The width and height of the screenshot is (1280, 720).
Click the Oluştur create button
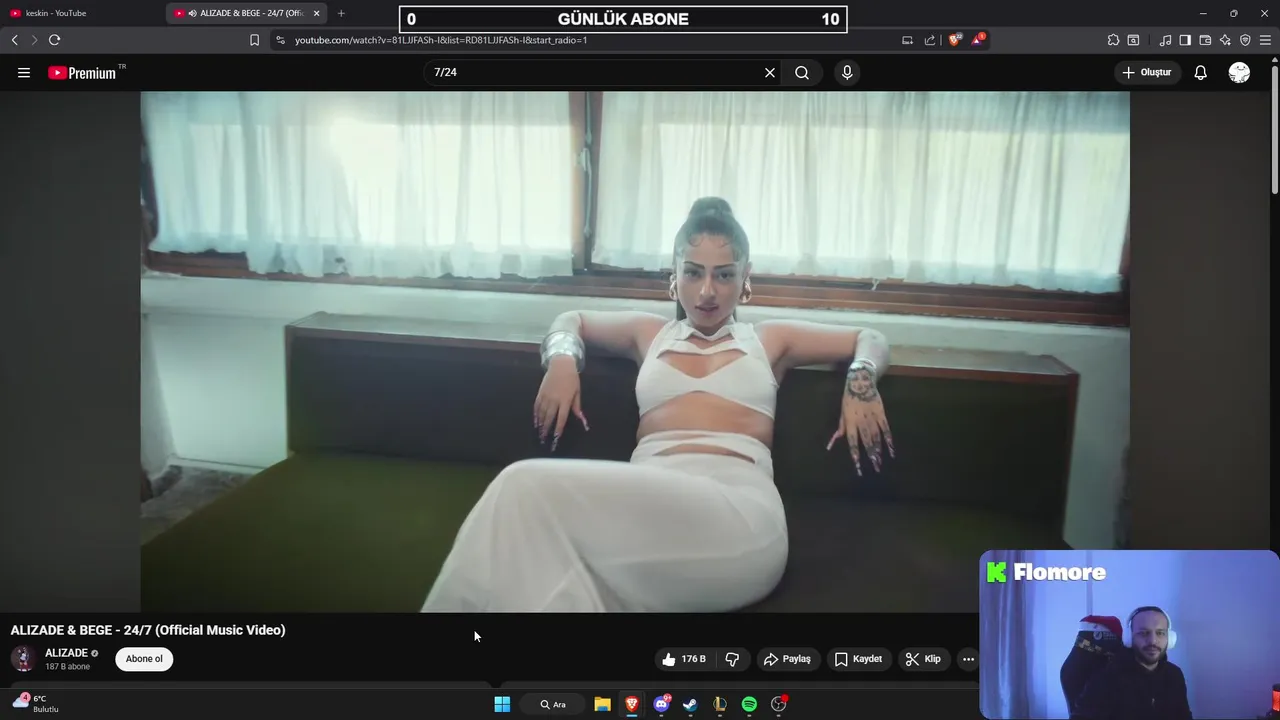1146,72
